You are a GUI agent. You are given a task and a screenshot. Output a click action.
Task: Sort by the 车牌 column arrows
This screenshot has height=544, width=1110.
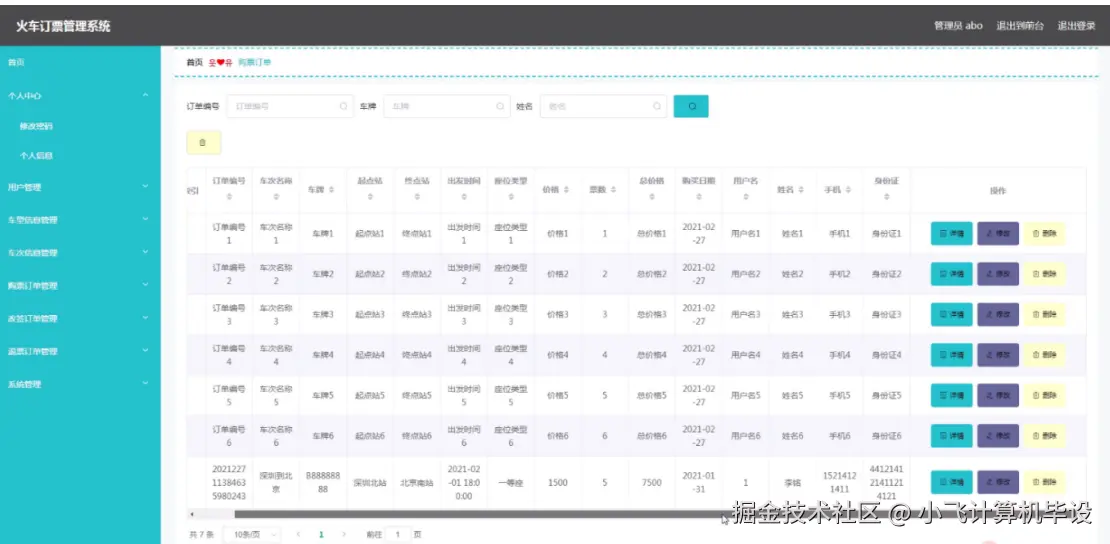(x=331, y=191)
